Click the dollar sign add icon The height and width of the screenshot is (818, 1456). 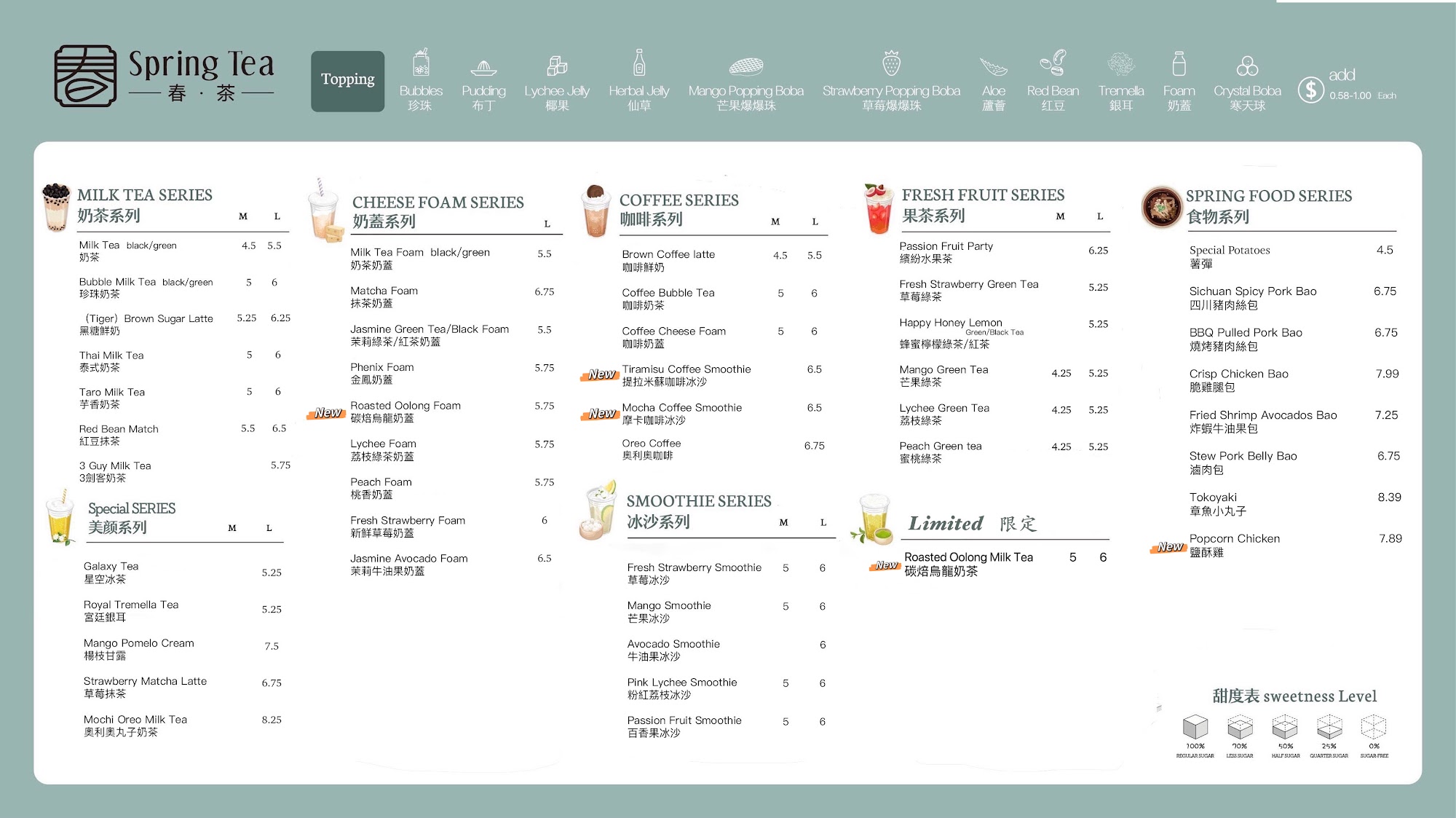coord(1310,90)
